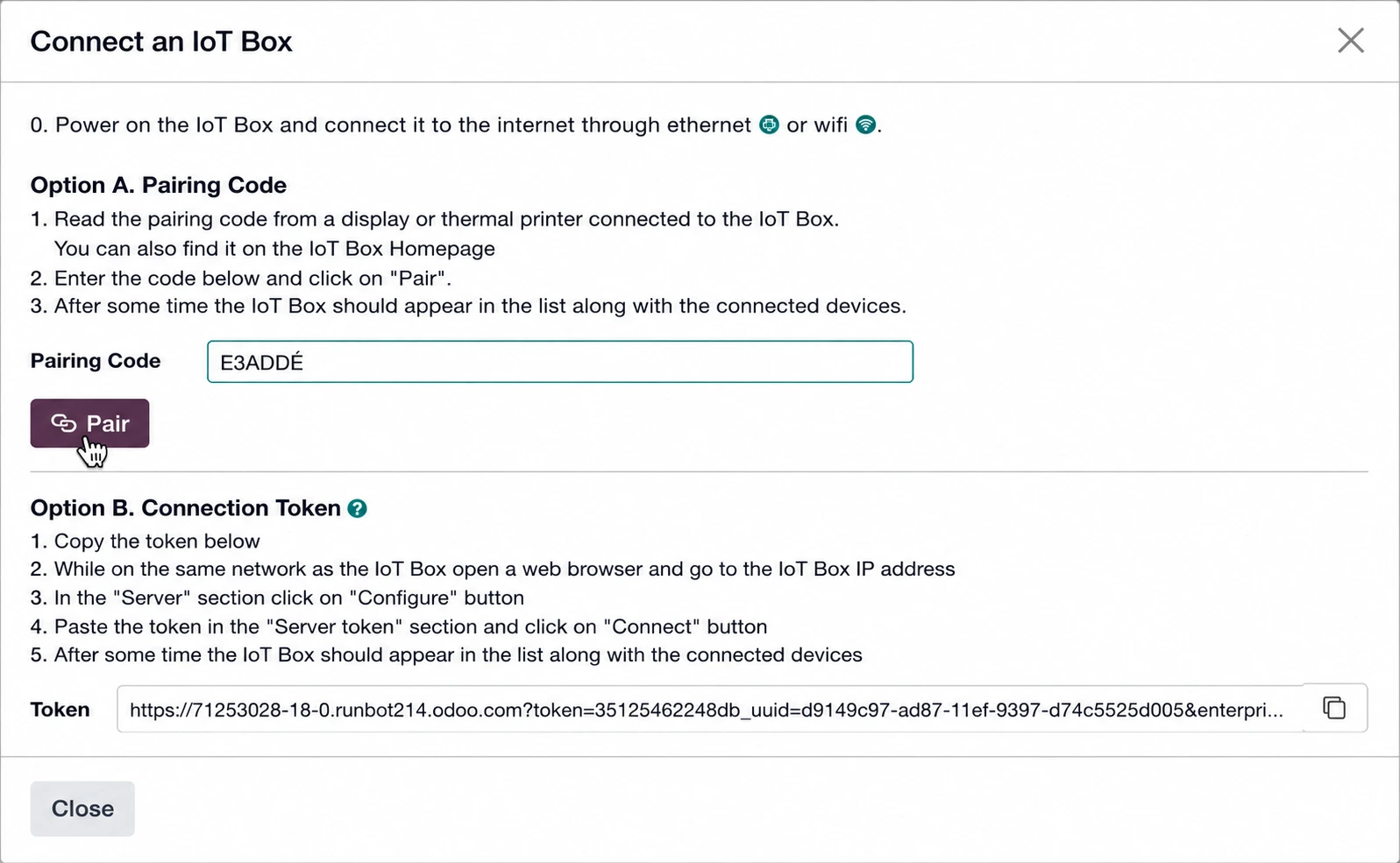This screenshot has height=863, width=1400.
Task: Focus the Pairing Code input field
Action: [560, 362]
